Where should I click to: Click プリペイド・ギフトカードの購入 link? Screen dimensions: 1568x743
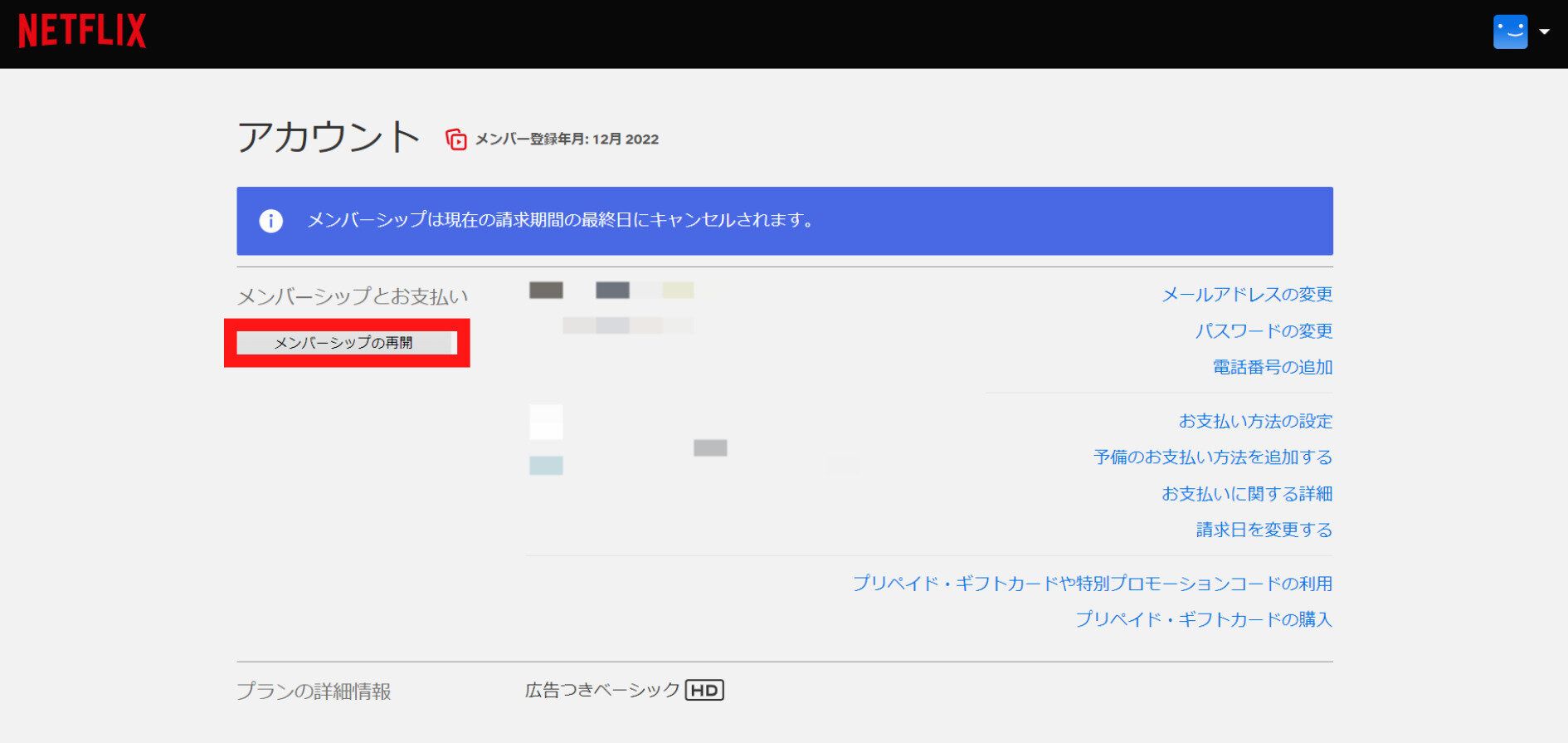1203,619
